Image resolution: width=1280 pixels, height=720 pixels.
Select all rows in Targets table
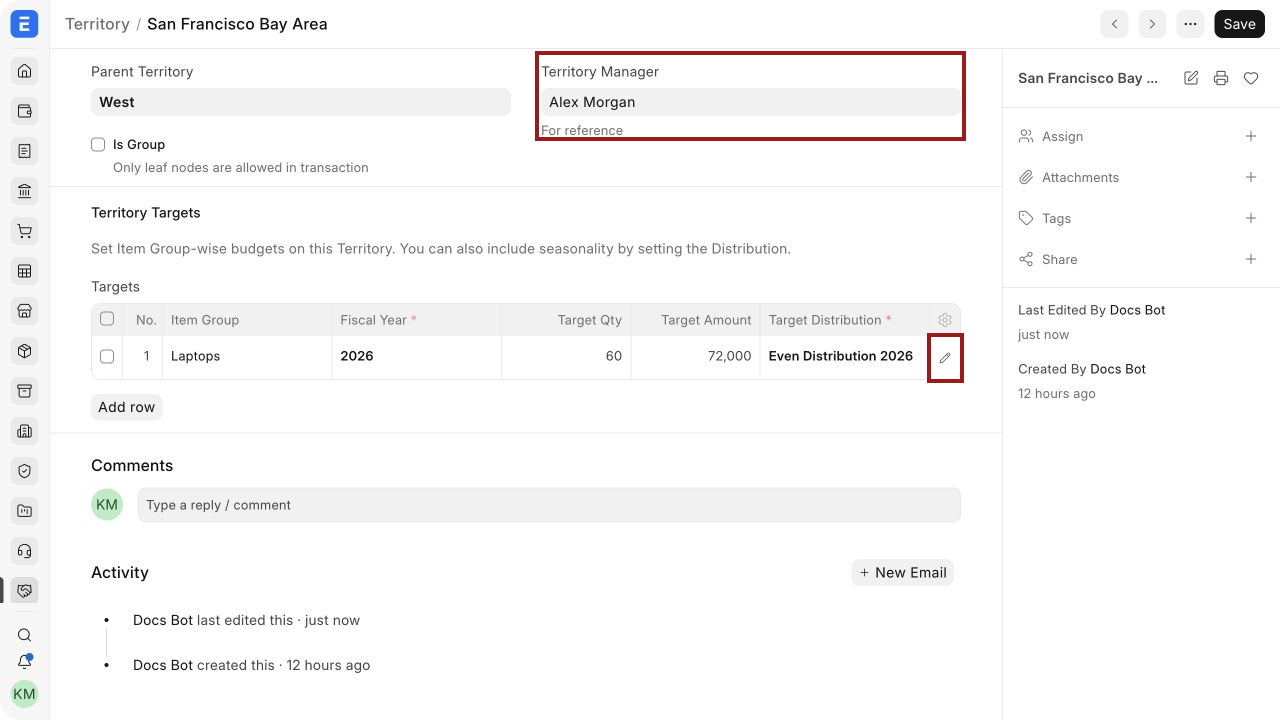tap(107, 319)
